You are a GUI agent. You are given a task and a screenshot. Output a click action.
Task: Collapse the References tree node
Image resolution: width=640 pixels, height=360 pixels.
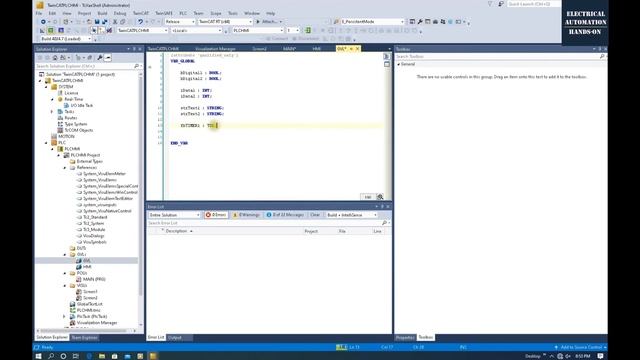point(65,167)
